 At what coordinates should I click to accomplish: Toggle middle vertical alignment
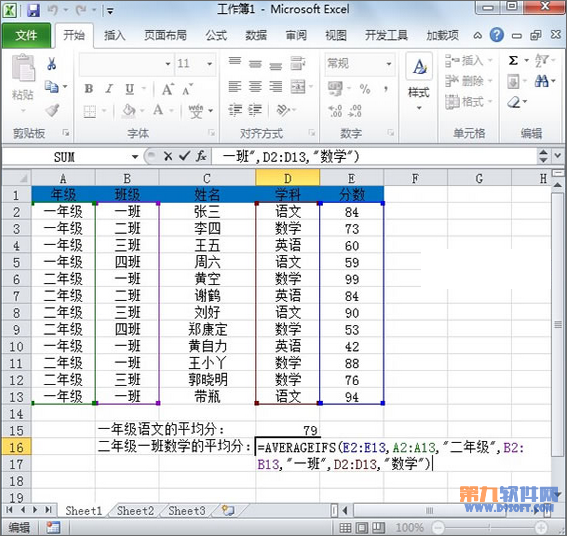255,64
